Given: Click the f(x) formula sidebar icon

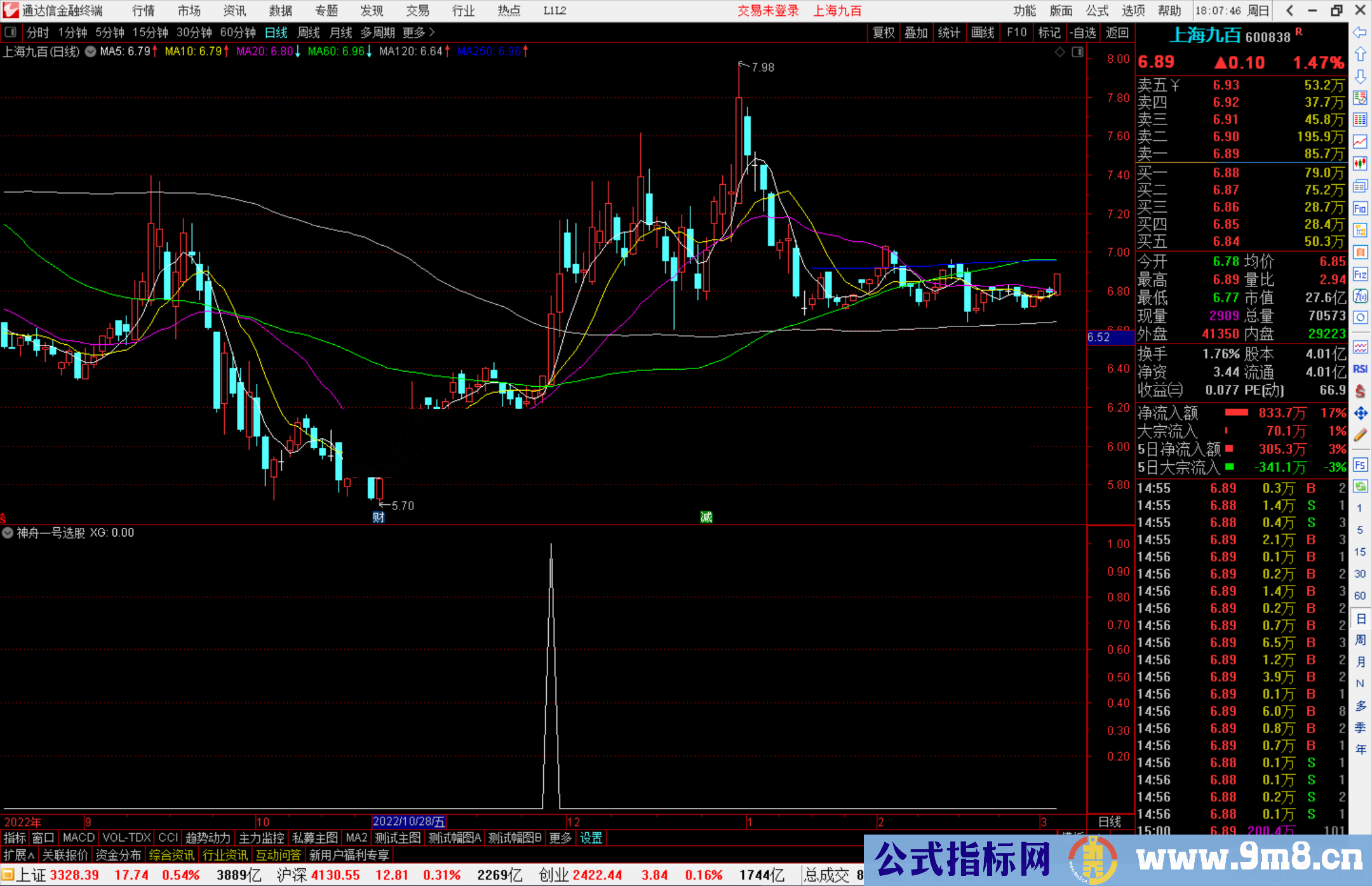Looking at the screenshot, I should coord(1360,296).
